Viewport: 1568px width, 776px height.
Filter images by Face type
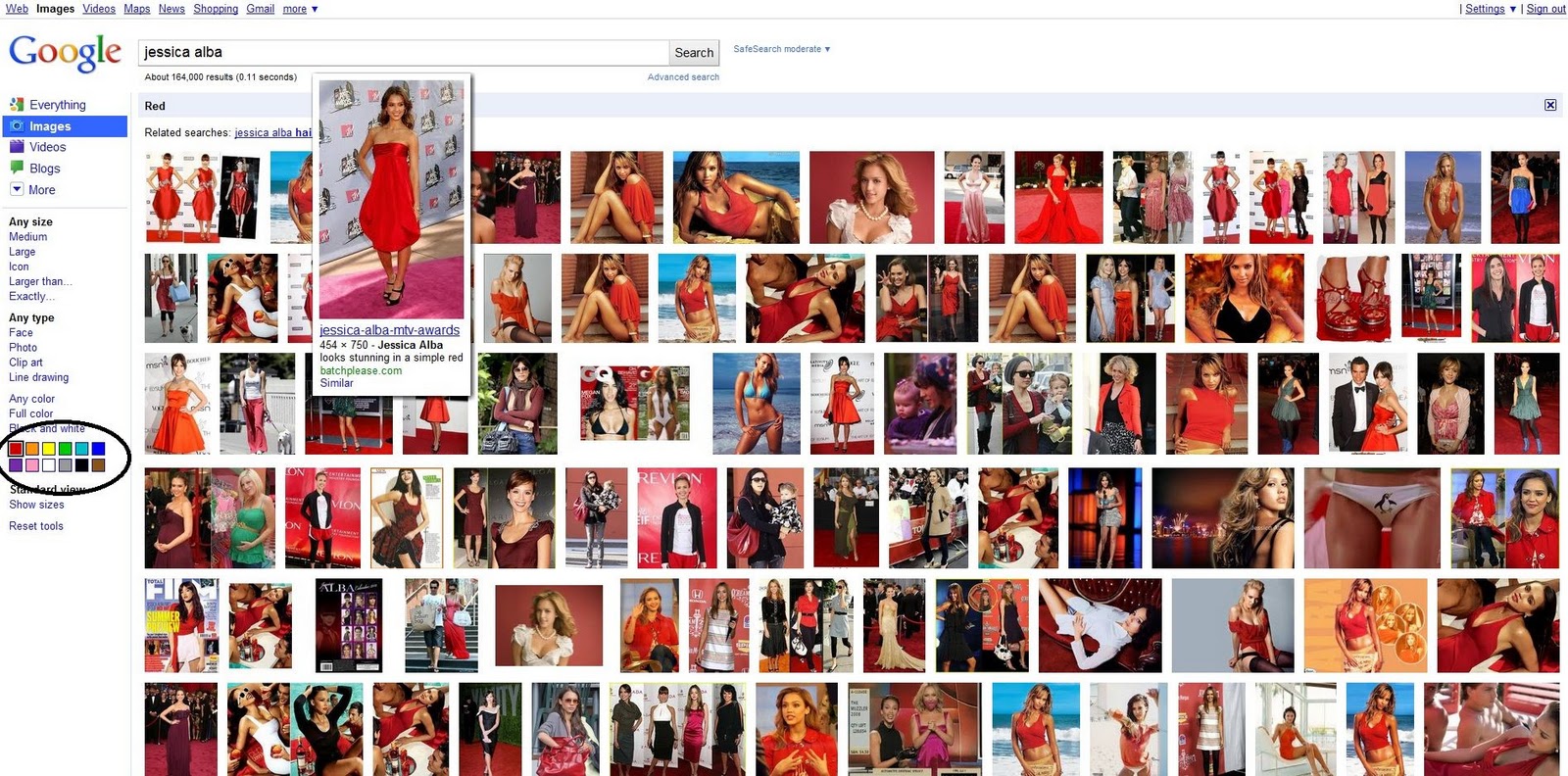(21, 333)
